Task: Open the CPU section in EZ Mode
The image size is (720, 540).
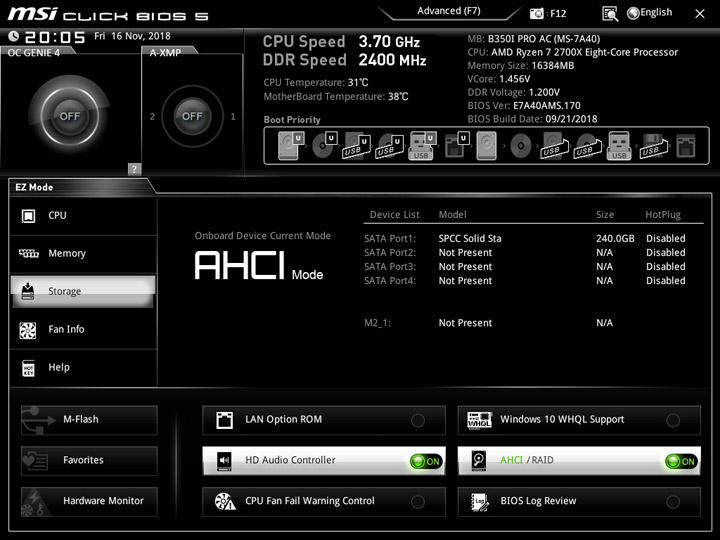Action: click(83, 215)
